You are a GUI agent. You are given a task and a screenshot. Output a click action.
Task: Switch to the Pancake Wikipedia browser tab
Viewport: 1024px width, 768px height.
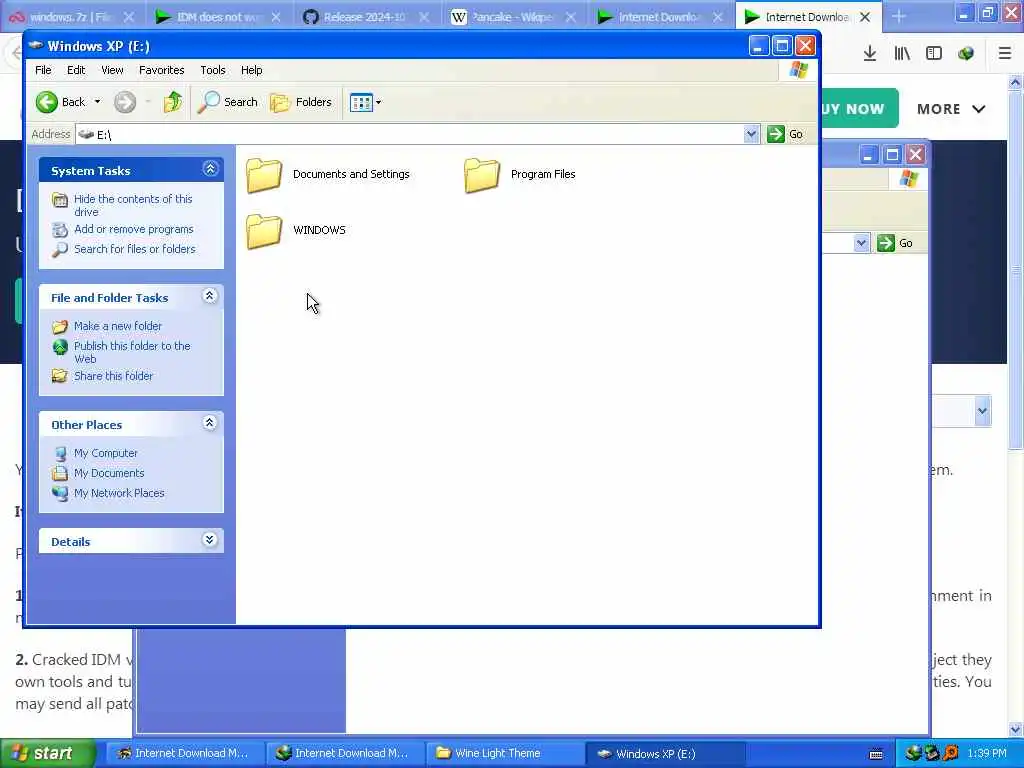pos(513,17)
